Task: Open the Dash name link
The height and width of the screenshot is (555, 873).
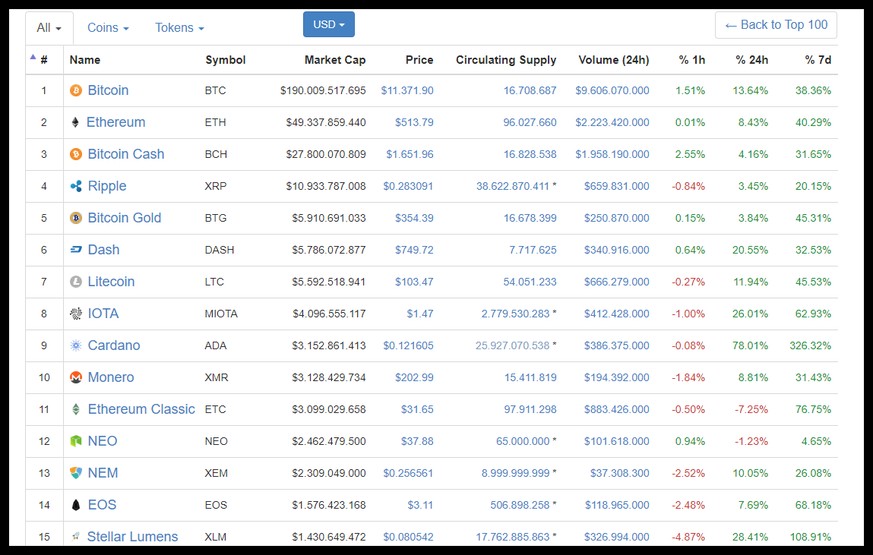Action: point(104,250)
